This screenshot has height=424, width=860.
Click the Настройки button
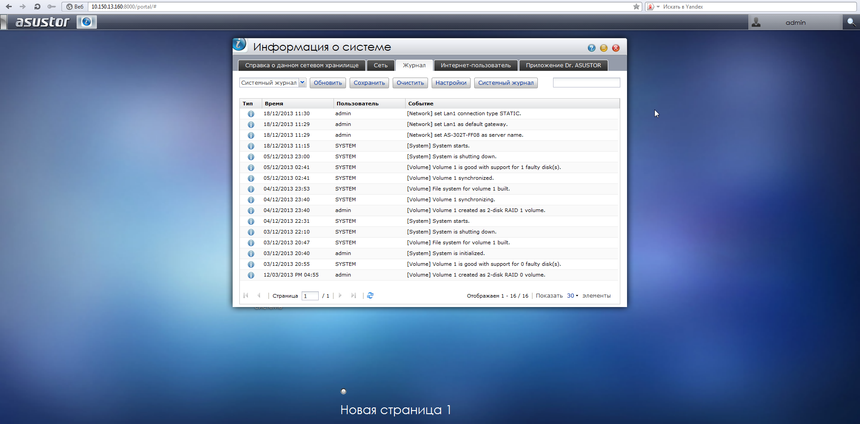tap(451, 83)
